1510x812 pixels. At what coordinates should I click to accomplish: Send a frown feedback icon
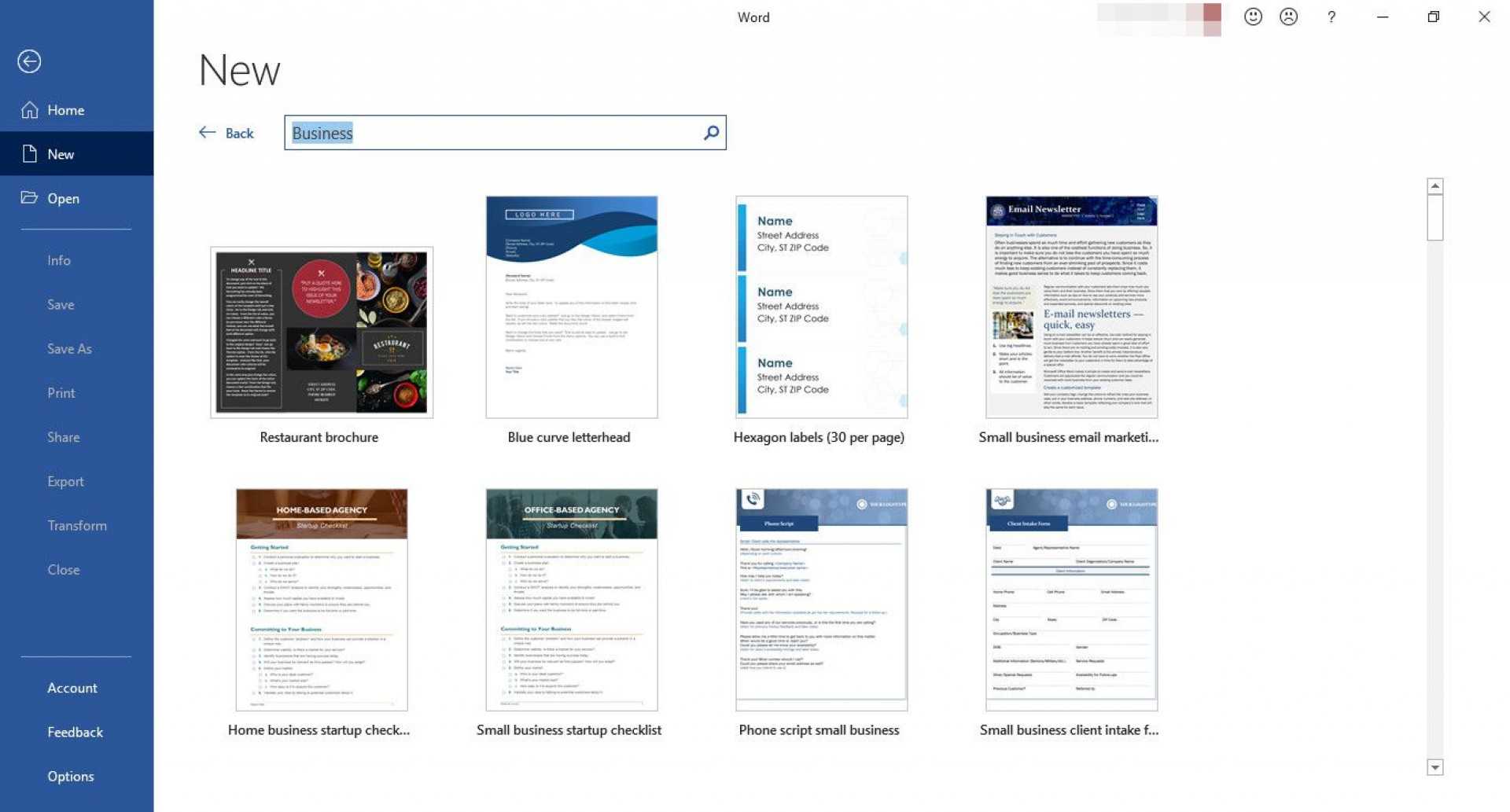(1288, 17)
